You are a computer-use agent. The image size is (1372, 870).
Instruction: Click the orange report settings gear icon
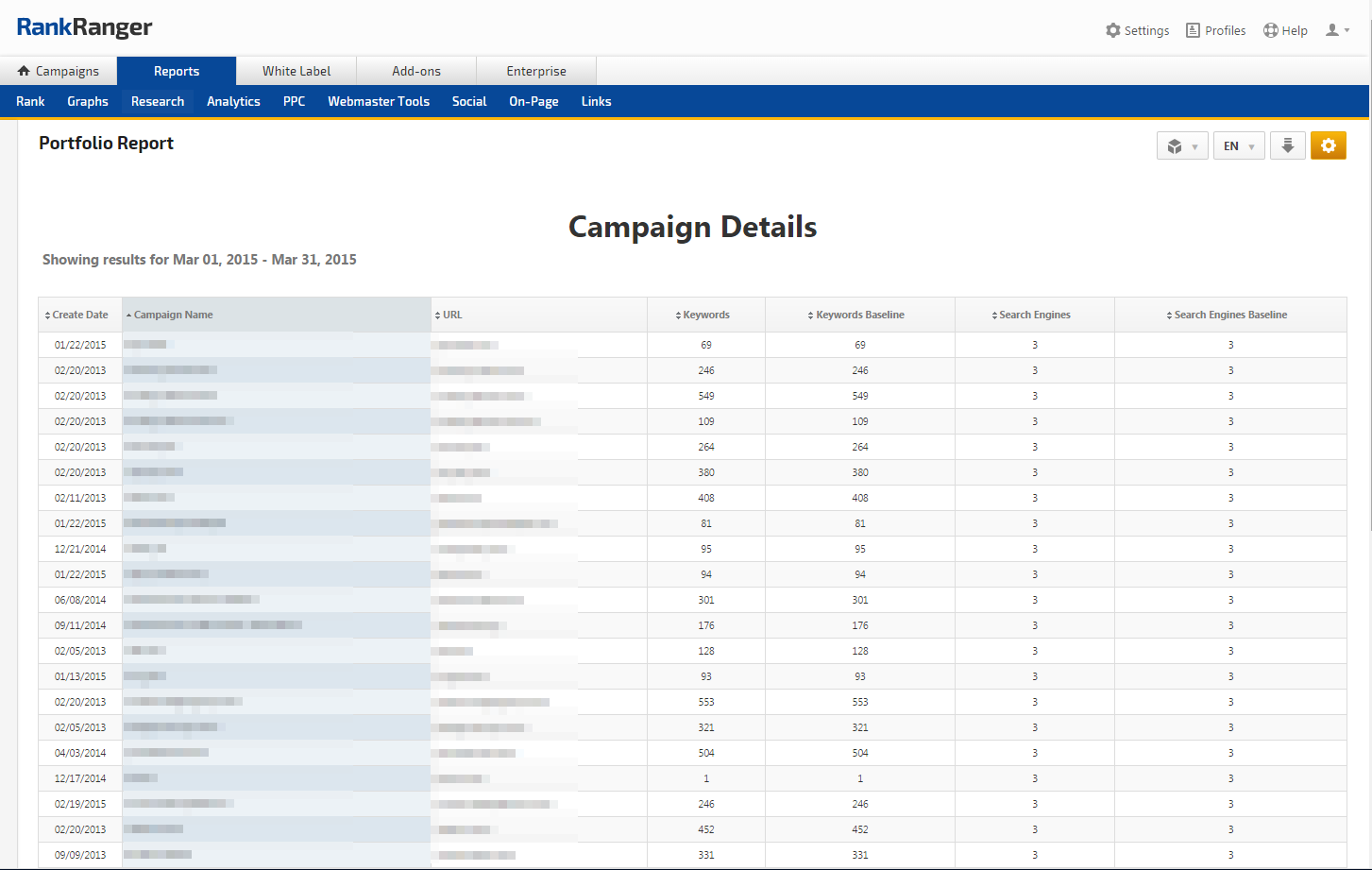pos(1328,145)
